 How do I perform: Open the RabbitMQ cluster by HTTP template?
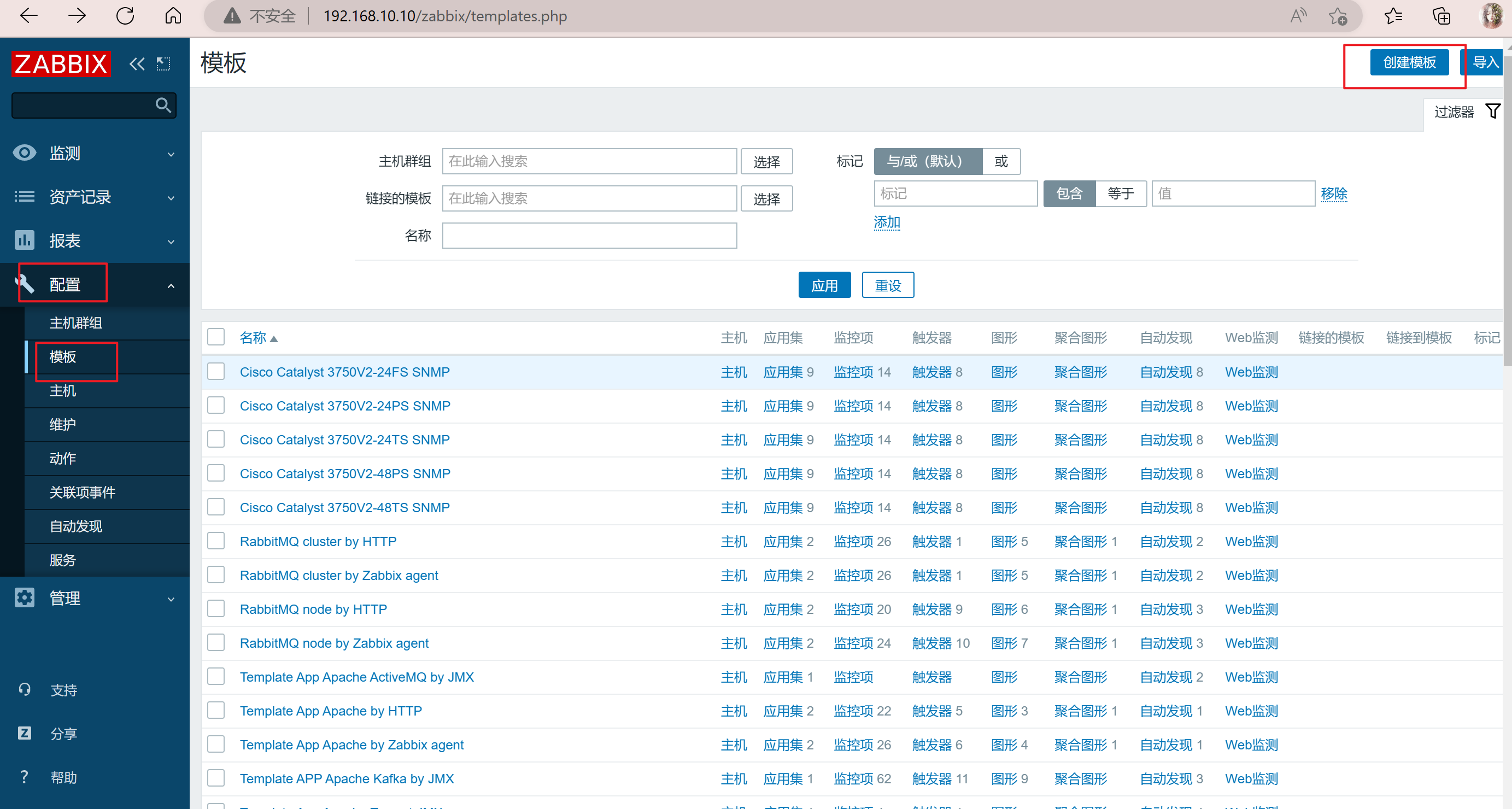click(x=318, y=541)
